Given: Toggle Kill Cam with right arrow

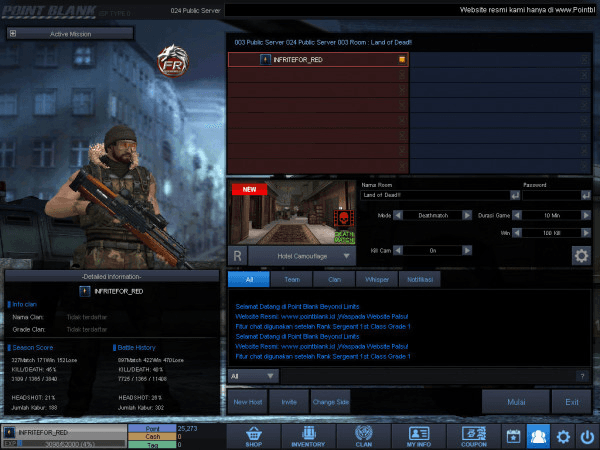Looking at the screenshot, I should click(x=467, y=250).
